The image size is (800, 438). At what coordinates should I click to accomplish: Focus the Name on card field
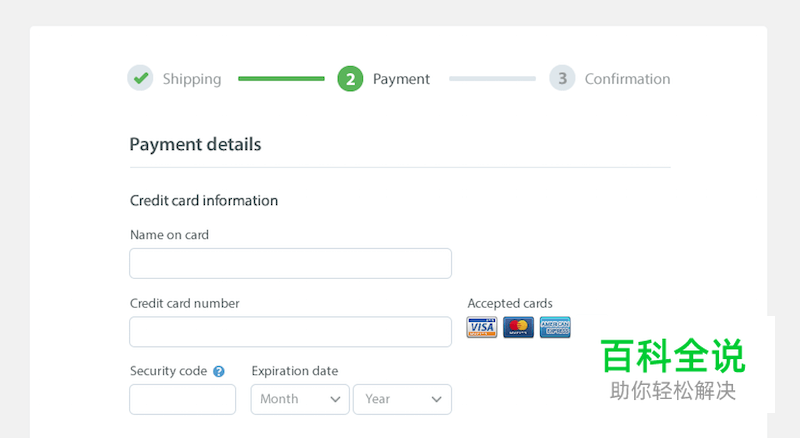pos(290,263)
